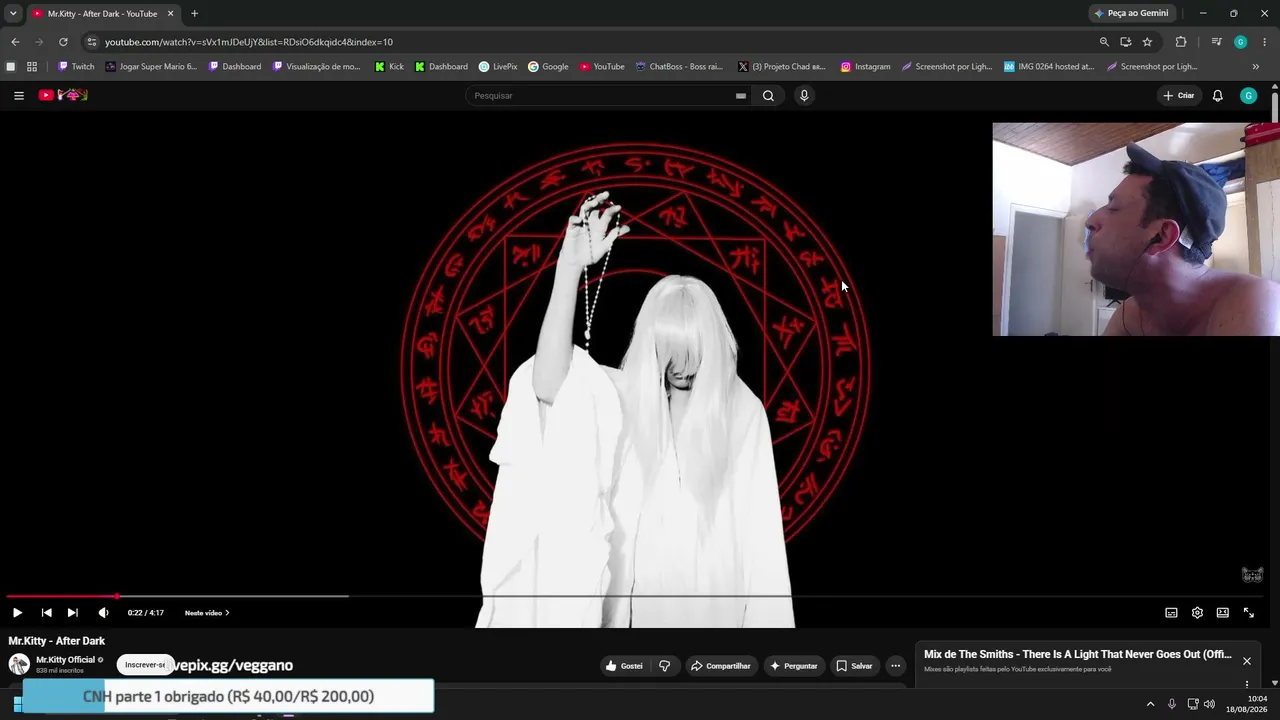Open the Twitch bookmark
Image resolution: width=1280 pixels, height=720 pixels.
[76, 67]
